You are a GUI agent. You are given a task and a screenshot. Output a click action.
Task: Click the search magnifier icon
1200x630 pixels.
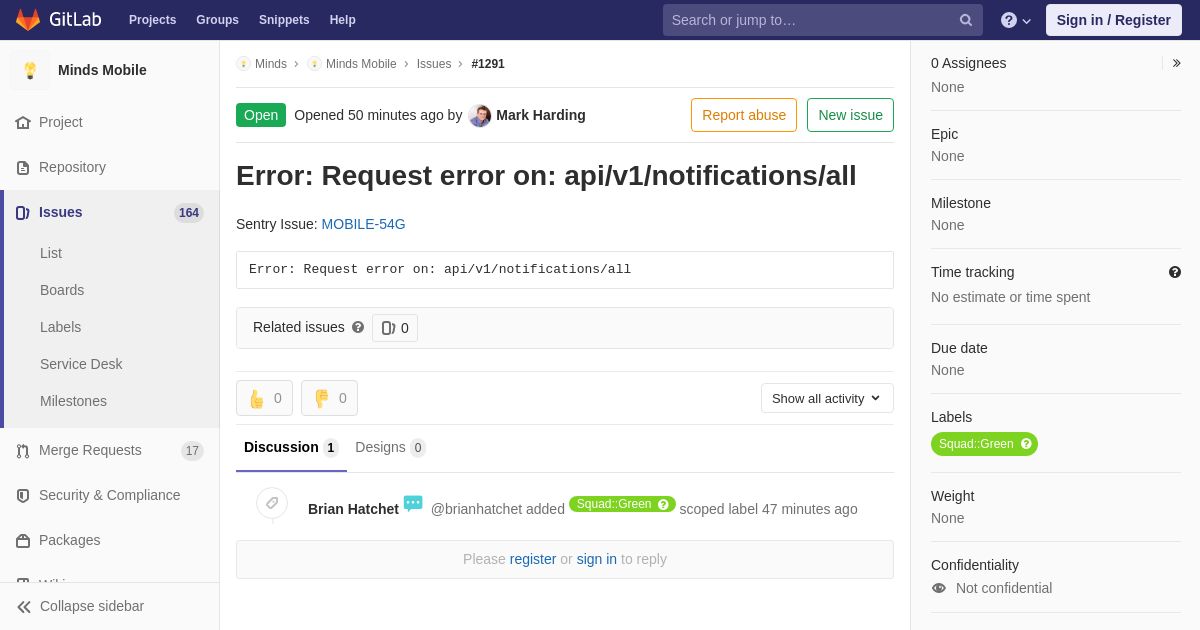(x=966, y=20)
